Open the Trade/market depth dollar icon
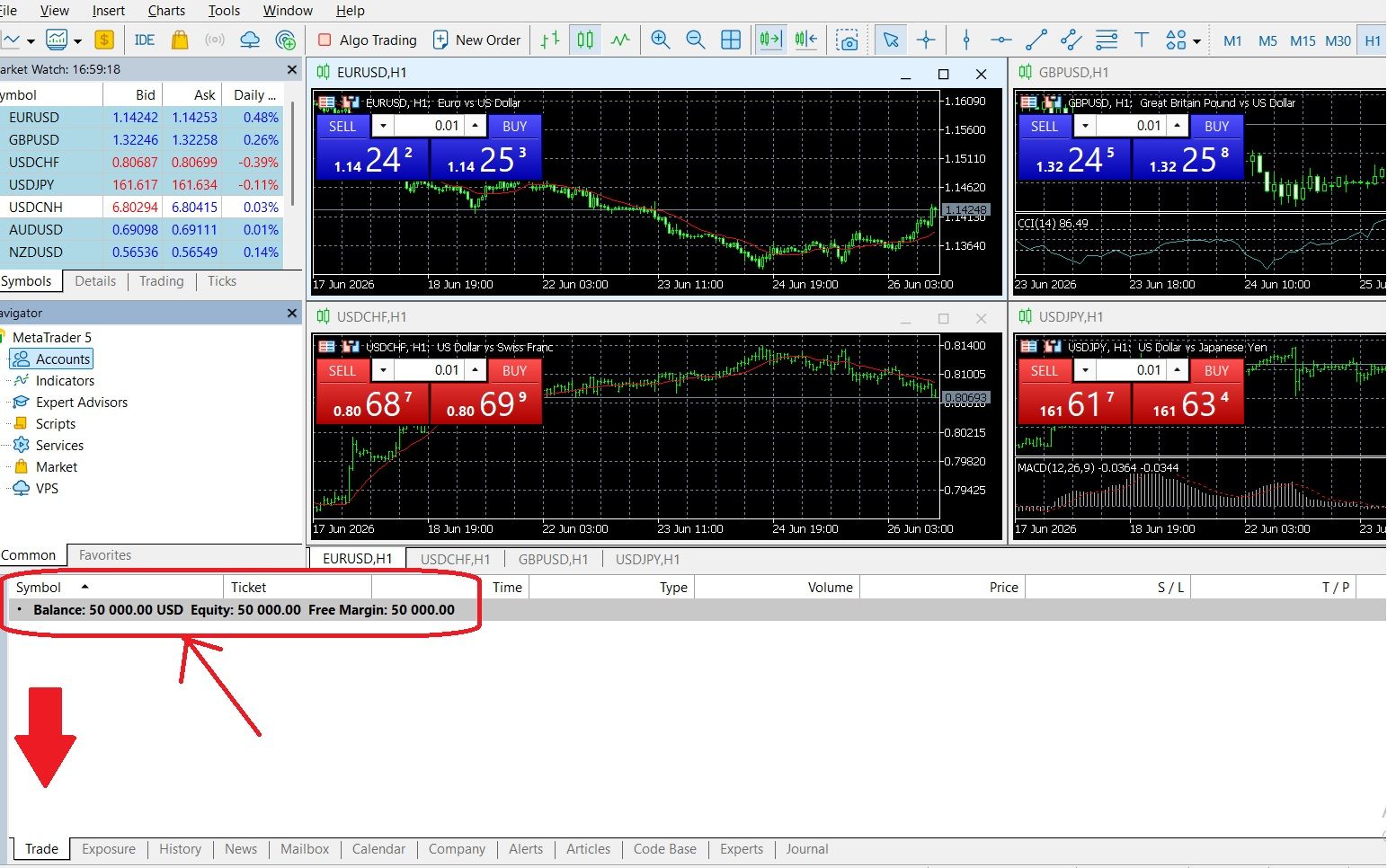The image size is (1387, 868). click(104, 40)
